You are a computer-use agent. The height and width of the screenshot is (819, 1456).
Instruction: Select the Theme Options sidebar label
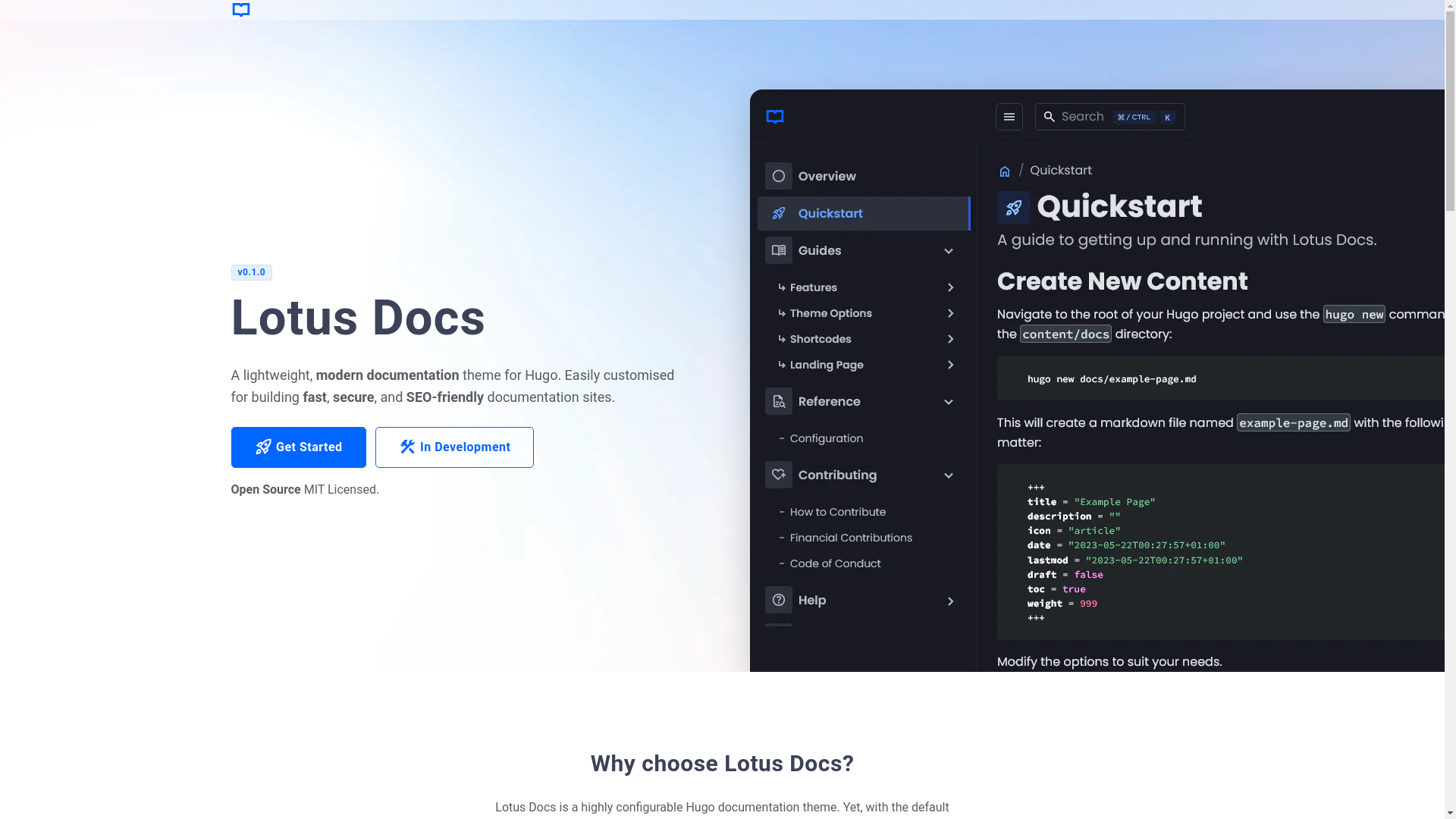(831, 313)
